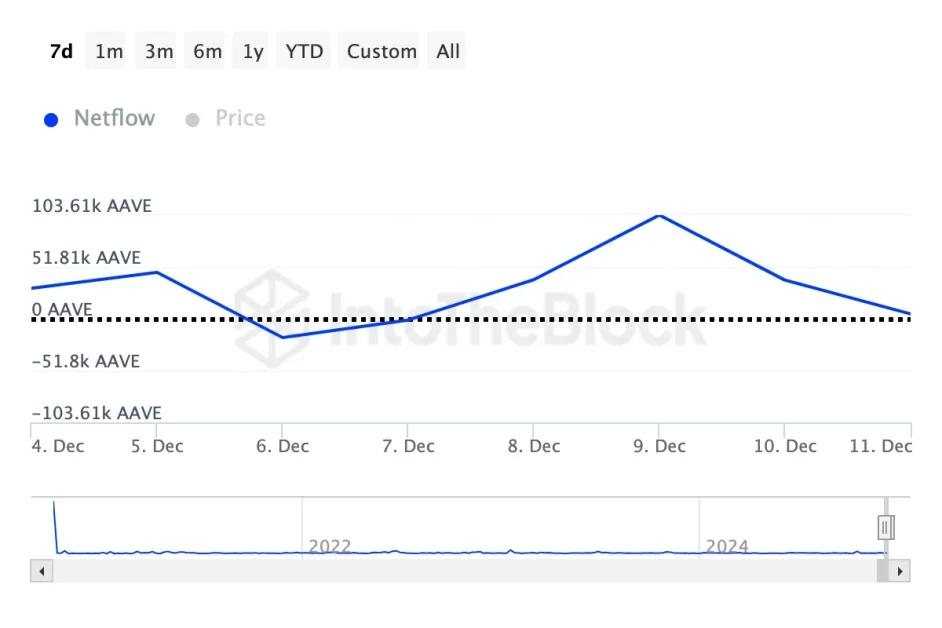Click the navigator right scroll arrow

coord(900,571)
